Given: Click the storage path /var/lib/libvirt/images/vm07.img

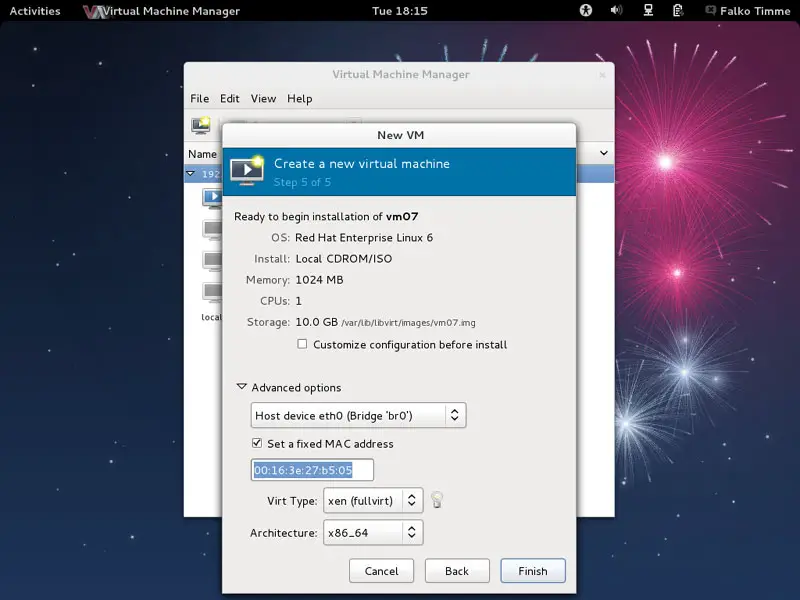Looking at the screenshot, I should coord(408,323).
